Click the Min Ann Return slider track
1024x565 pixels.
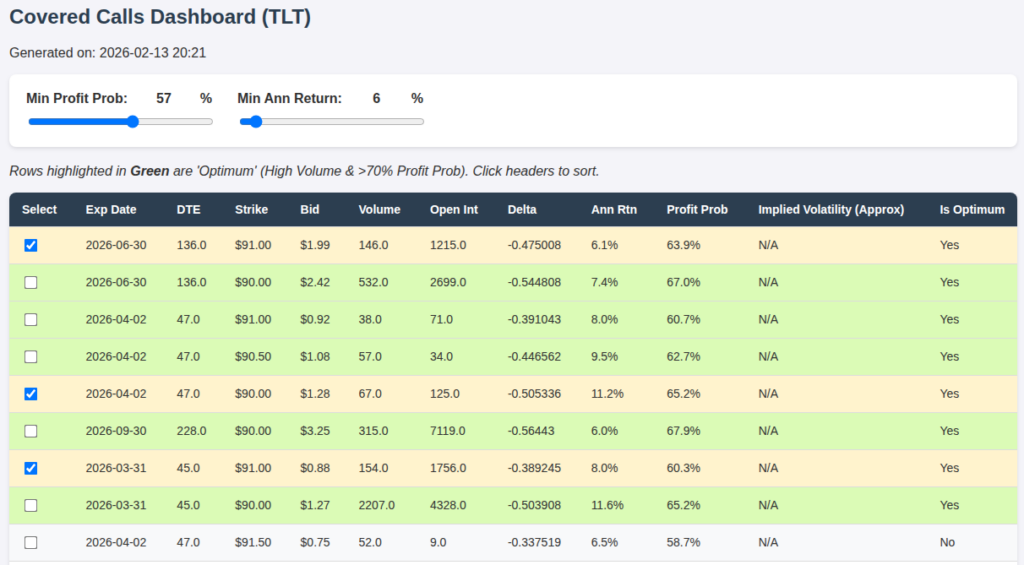331,122
